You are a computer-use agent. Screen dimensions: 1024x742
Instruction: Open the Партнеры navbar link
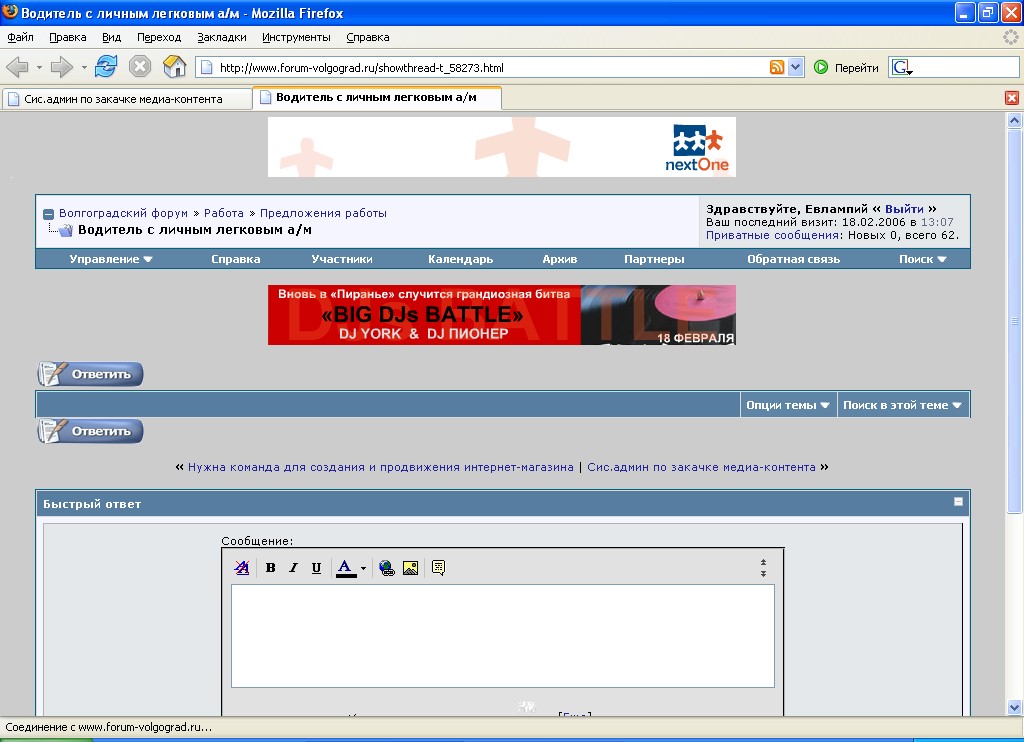click(x=654, y=259)
